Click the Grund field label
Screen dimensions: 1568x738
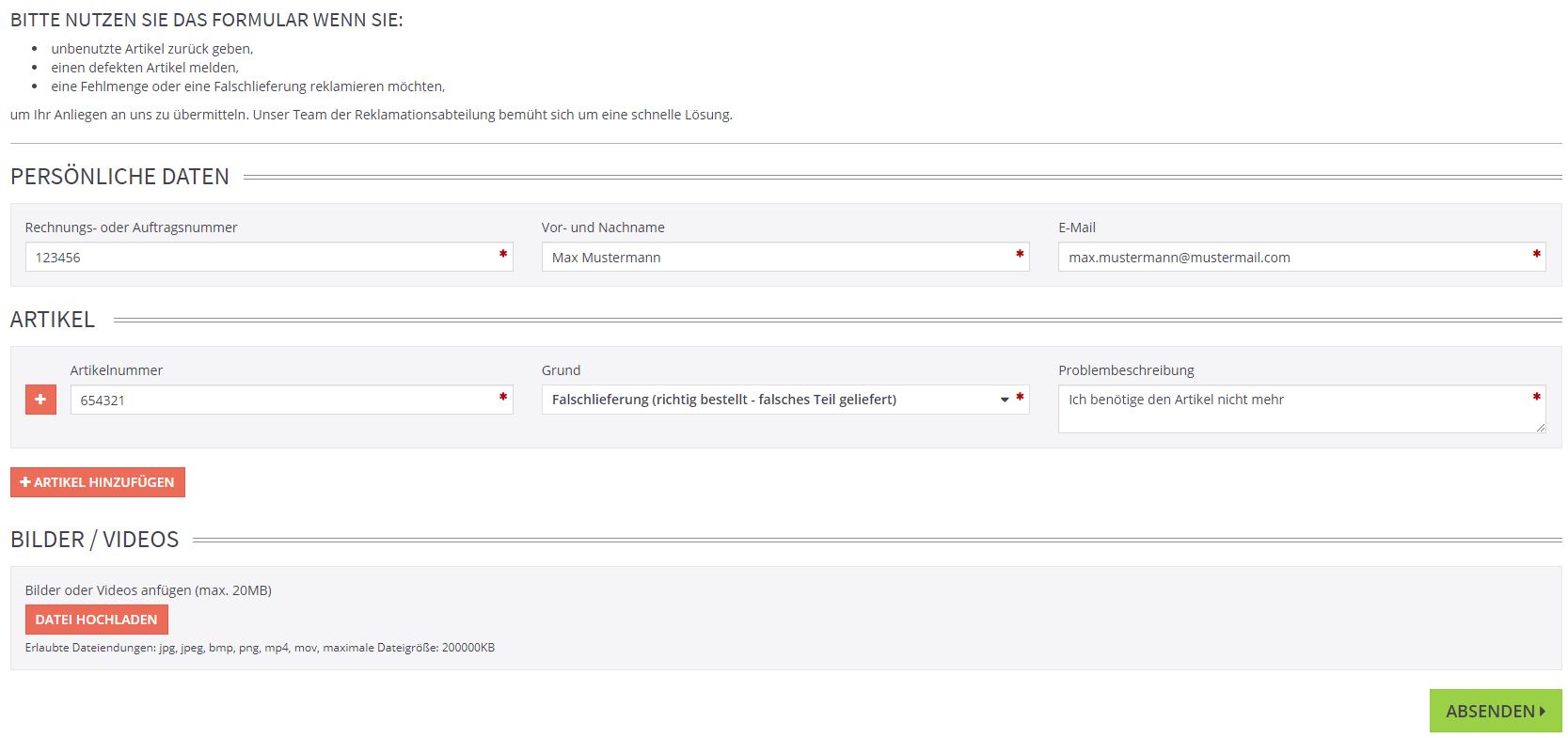coord(562,370)
